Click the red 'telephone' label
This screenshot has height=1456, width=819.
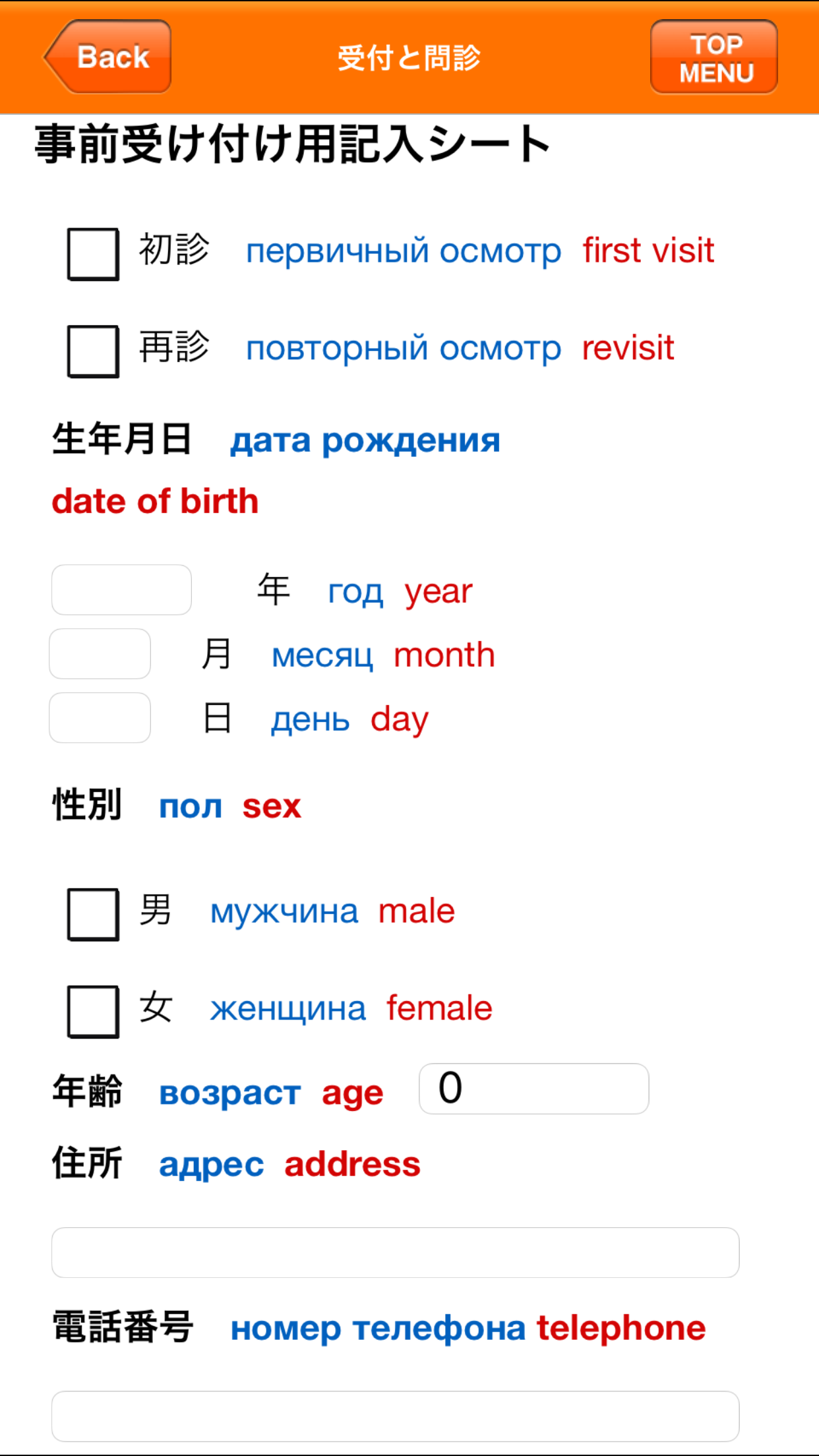621,1327
